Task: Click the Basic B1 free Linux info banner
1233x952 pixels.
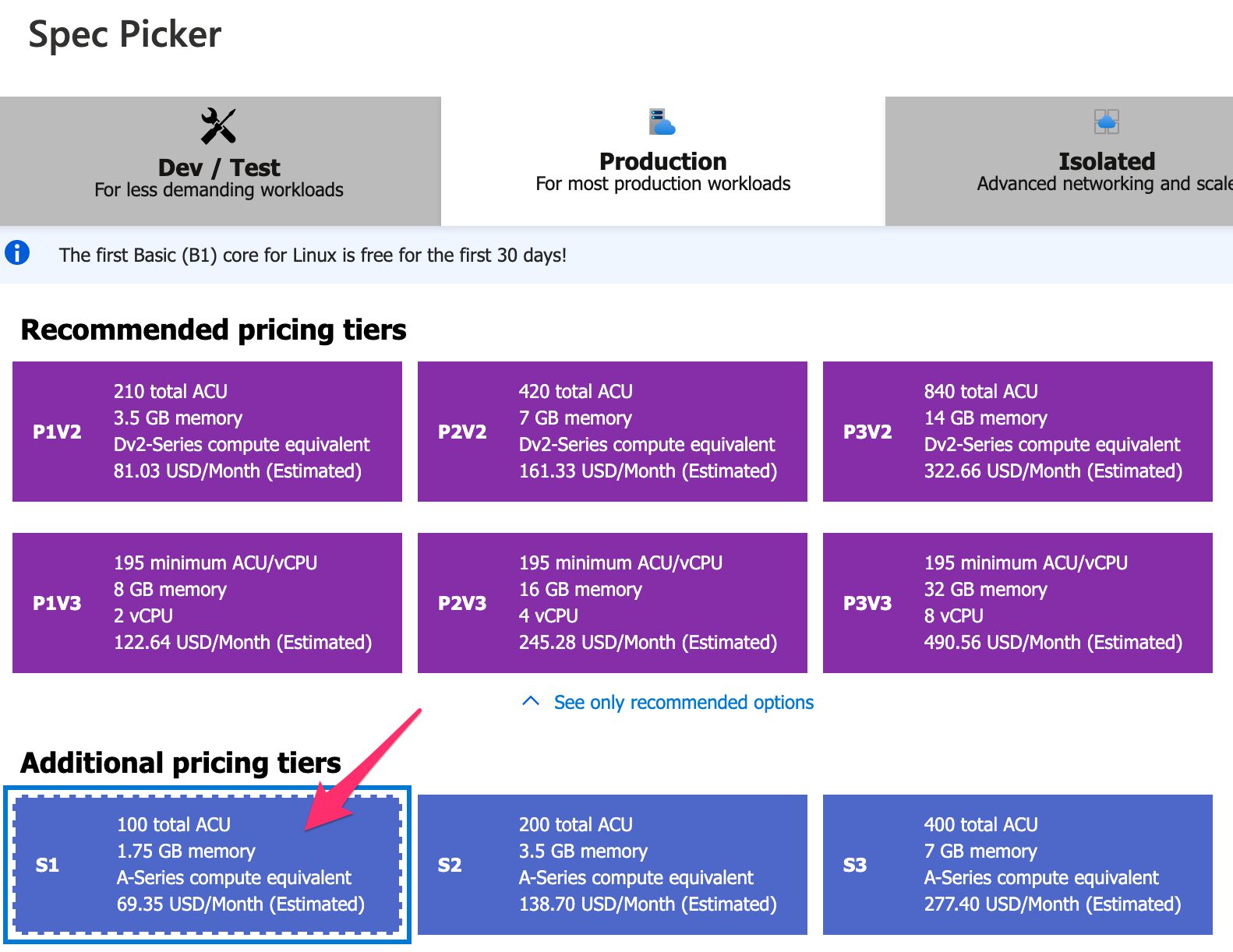Action: point(616,255)
